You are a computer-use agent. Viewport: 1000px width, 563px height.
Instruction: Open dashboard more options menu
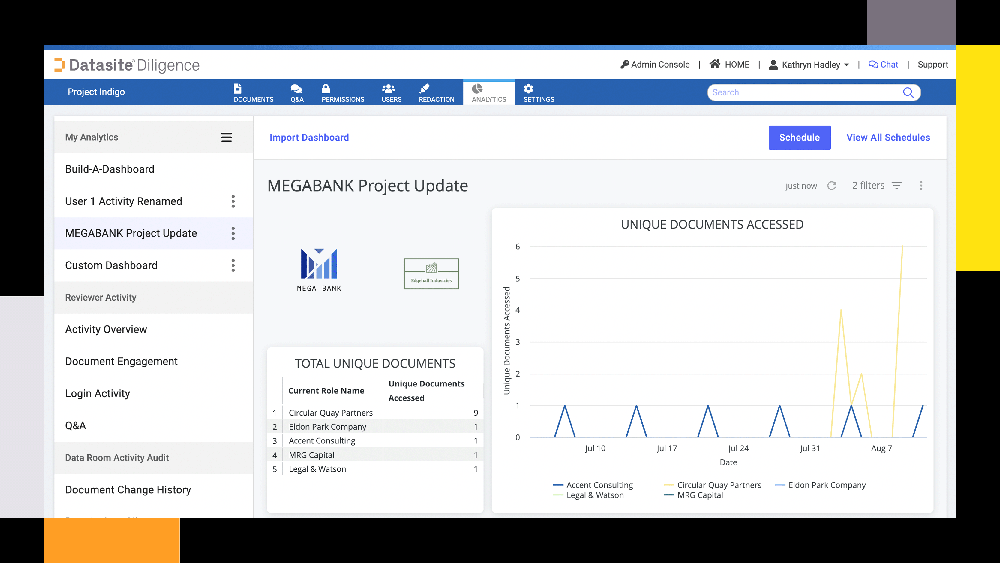(921, 186)
